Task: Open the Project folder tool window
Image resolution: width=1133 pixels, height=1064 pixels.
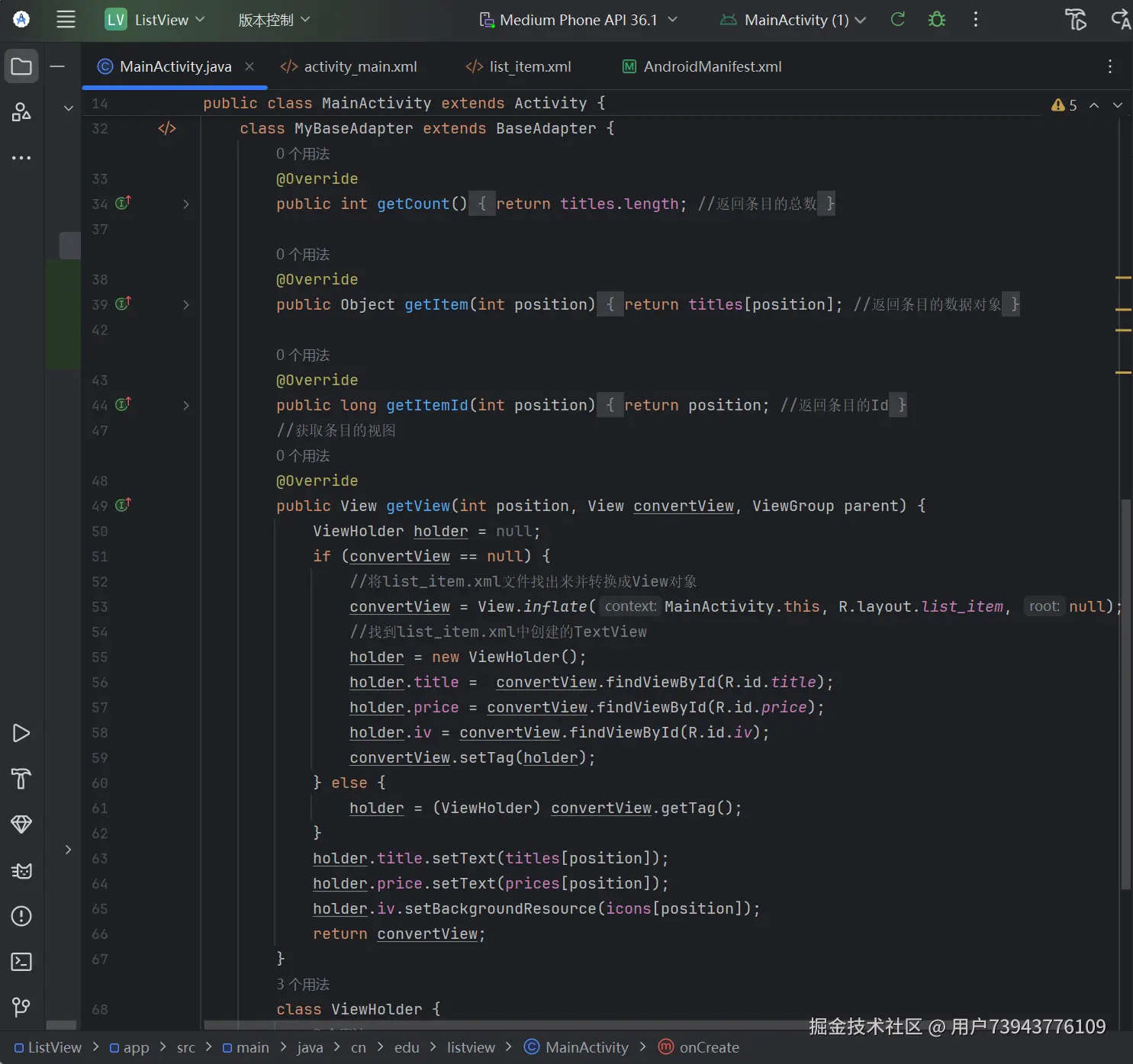Action: pyautogui.click(x=21, y=66)
